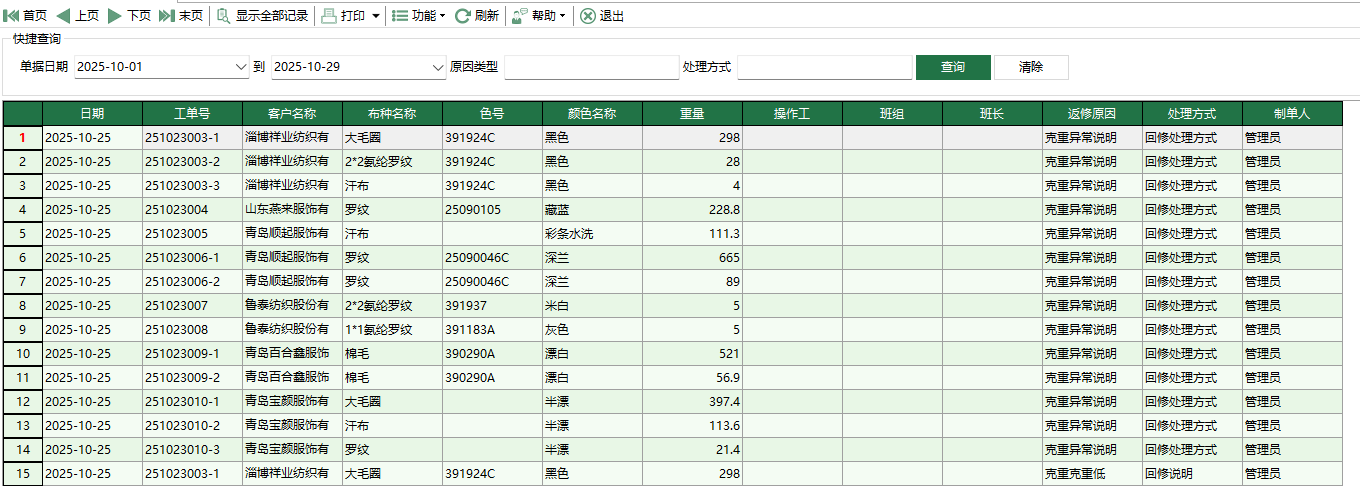Viewport: 1360px width, 486px height.
Task: Run search with the 查询 button
Action: pyautogui.click(x=953, y=67)
